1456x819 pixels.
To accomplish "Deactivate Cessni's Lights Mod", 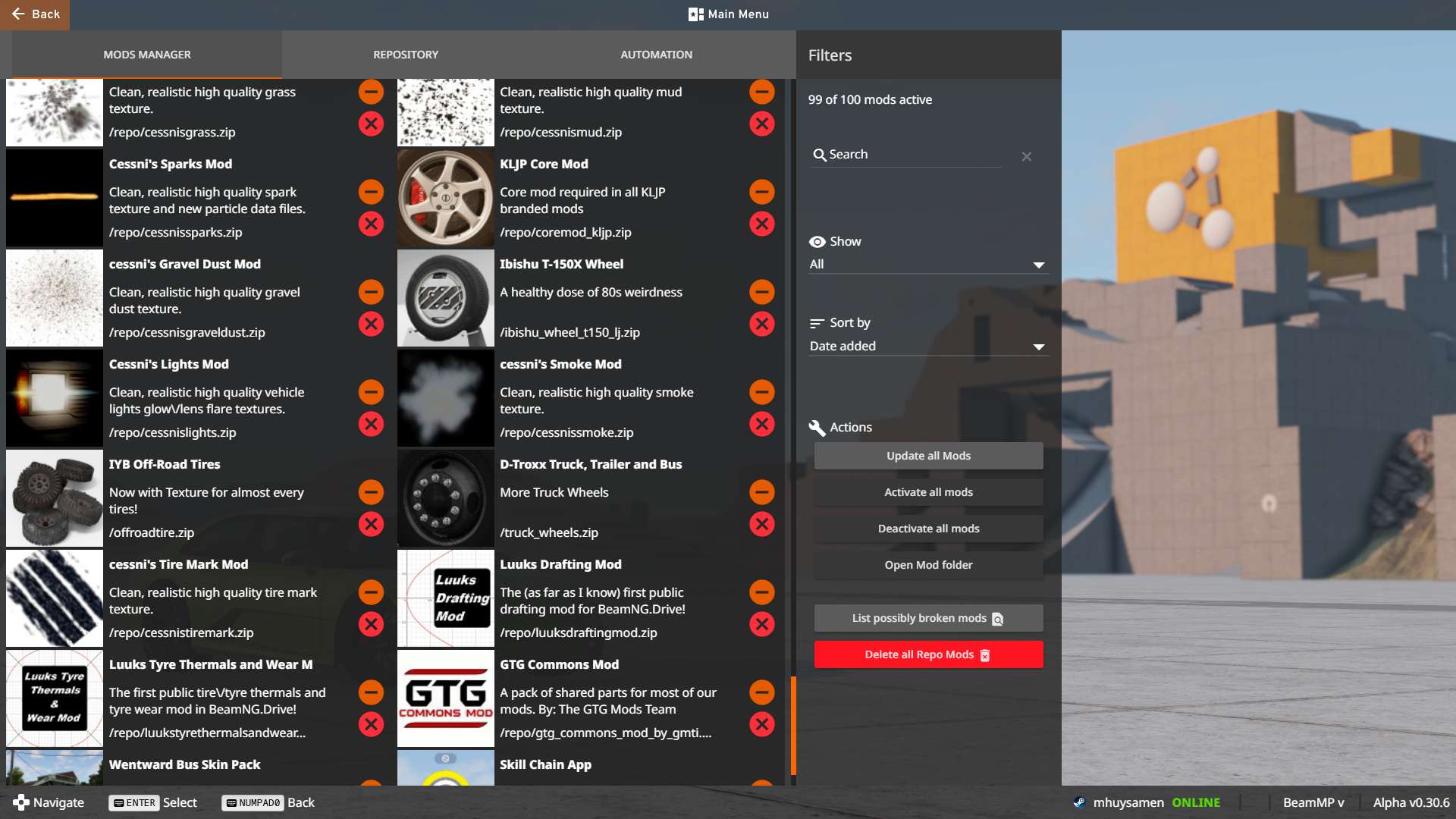I will 371,392.
